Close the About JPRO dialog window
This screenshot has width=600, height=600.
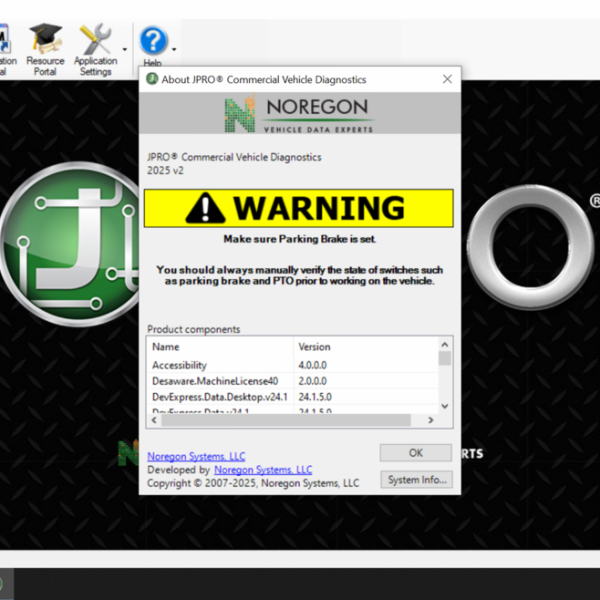pyautogui.click(x=447, y=79)
